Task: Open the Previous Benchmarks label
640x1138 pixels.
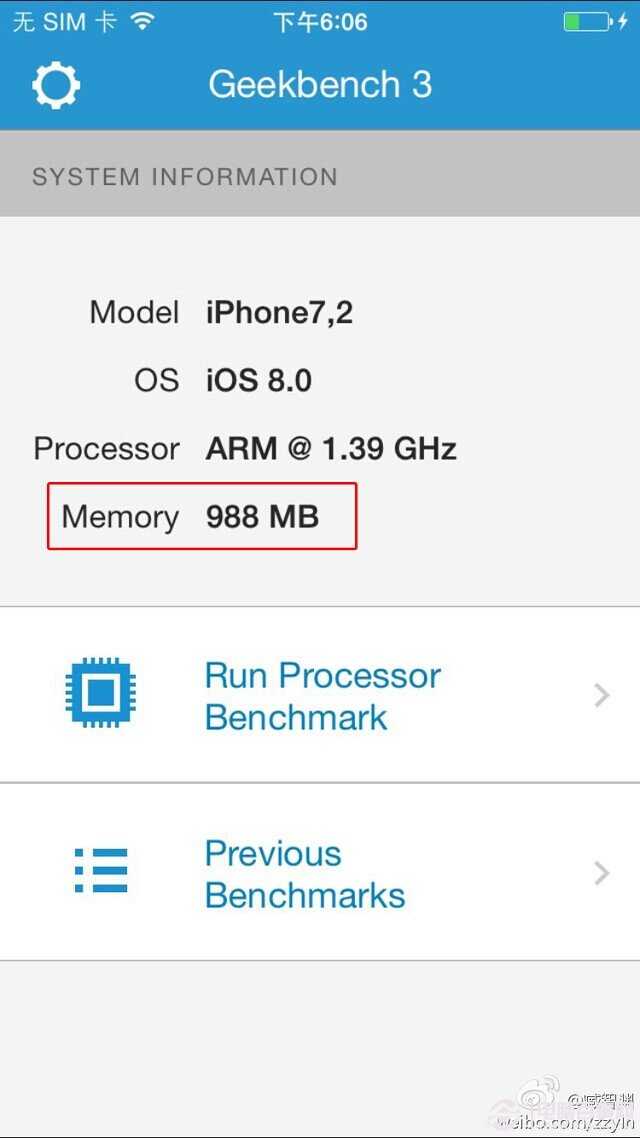Action: 304,874
